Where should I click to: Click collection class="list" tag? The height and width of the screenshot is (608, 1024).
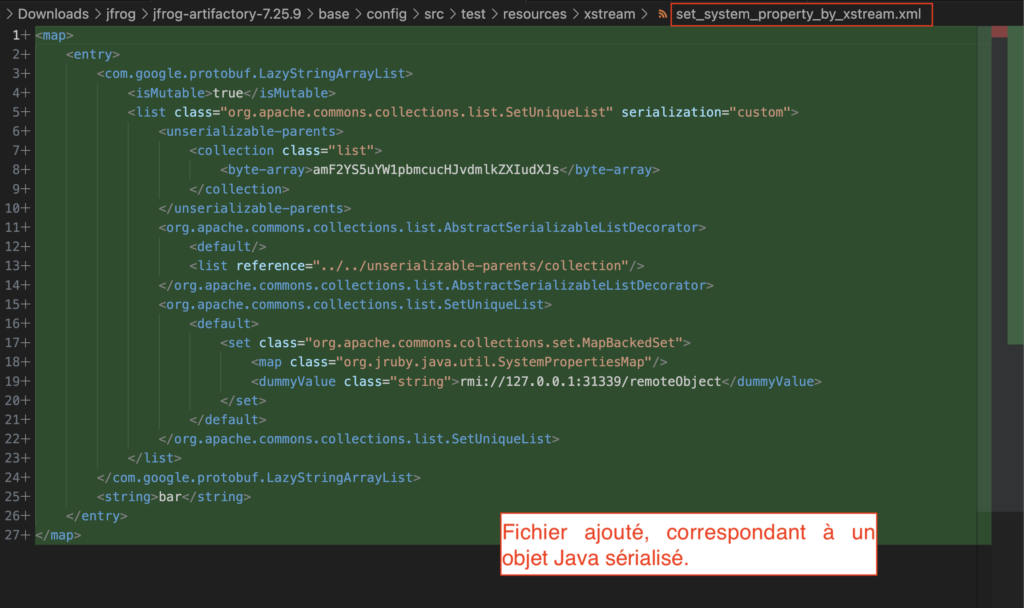[285, 151]
